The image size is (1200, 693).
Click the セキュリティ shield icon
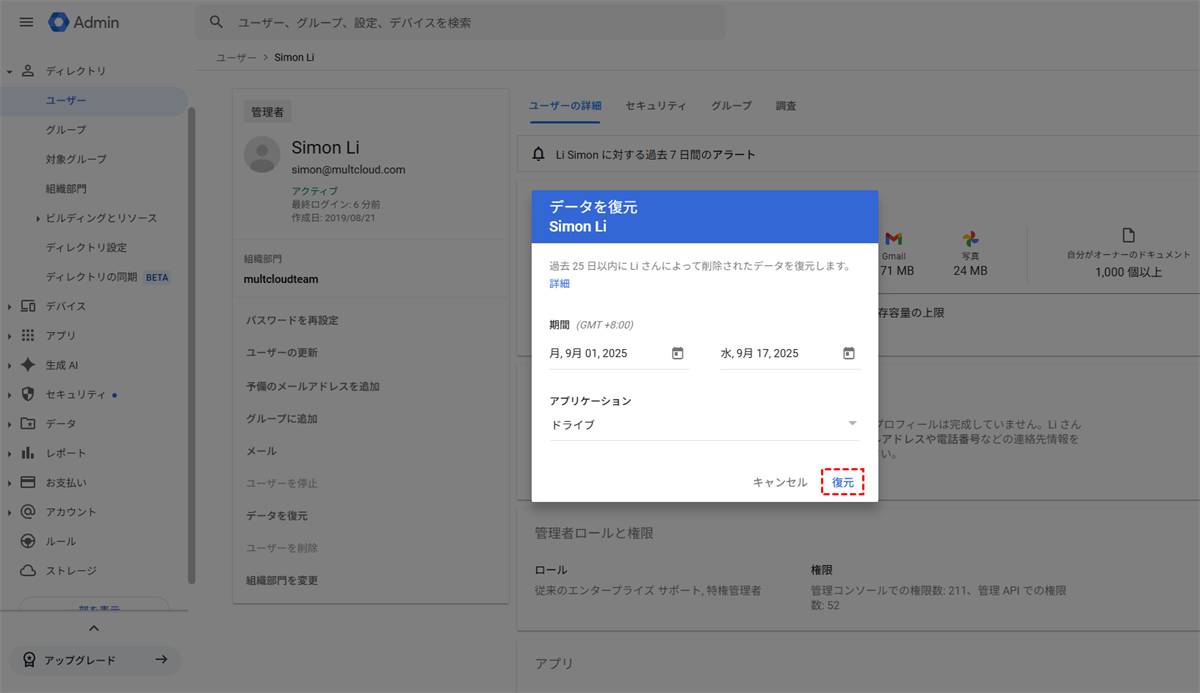[27, 394]
